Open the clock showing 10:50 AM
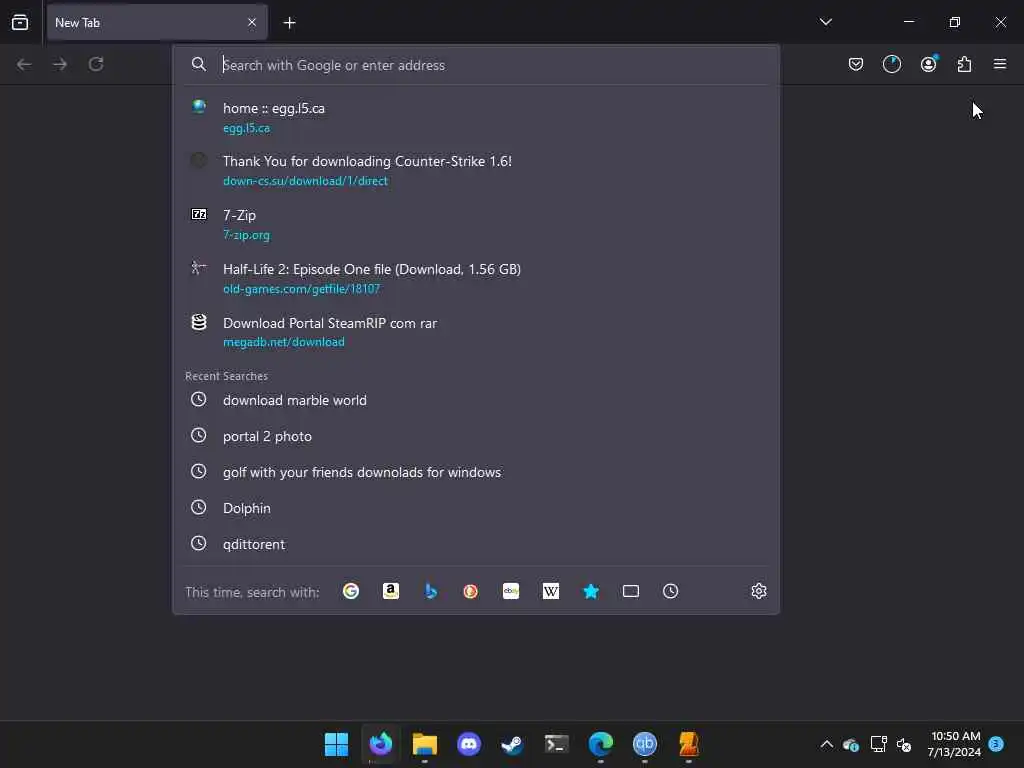 coord(954,744)
